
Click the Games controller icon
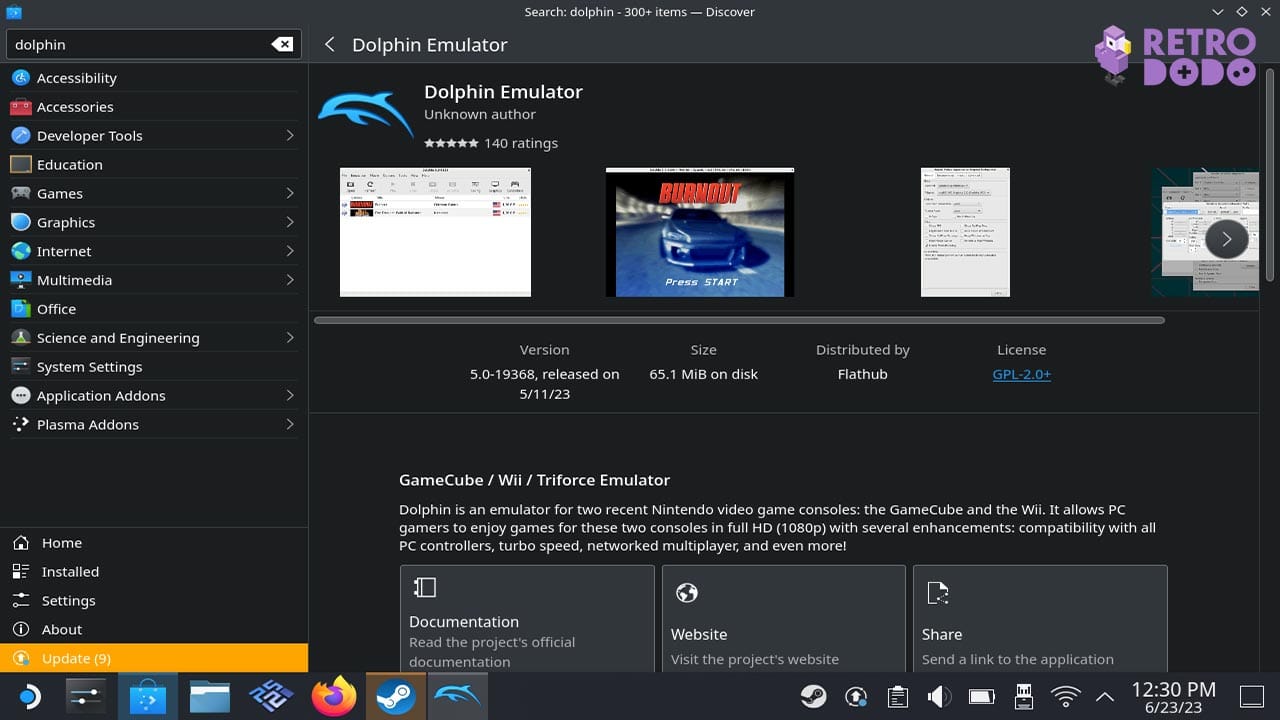click(x=21, y=194)
